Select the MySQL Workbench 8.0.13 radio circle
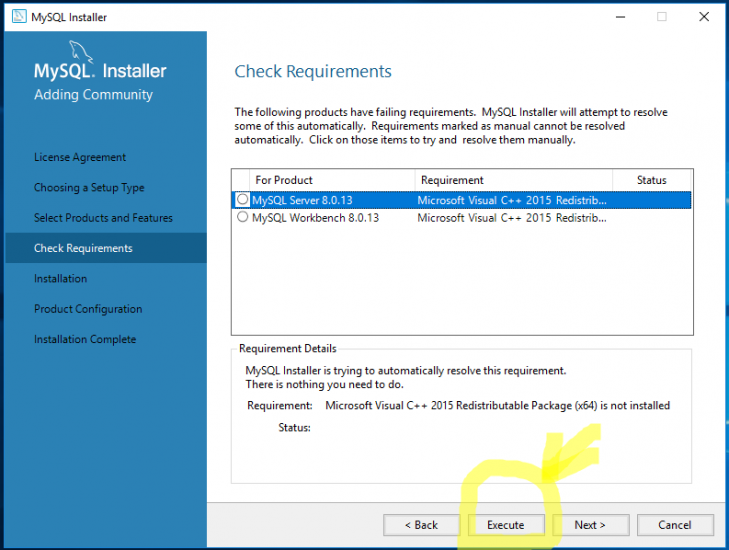This screenshot has height=550, width=729. pos(242,217)
